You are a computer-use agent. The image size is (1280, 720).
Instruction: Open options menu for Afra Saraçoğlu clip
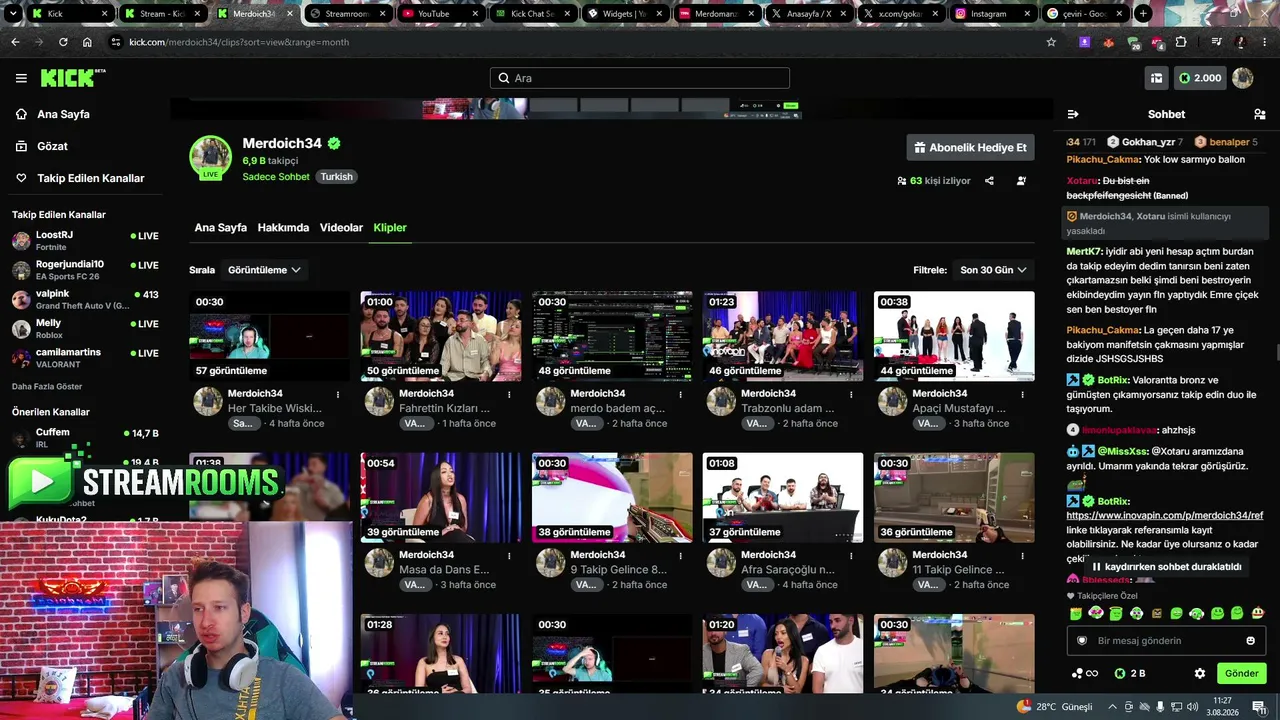851,555
